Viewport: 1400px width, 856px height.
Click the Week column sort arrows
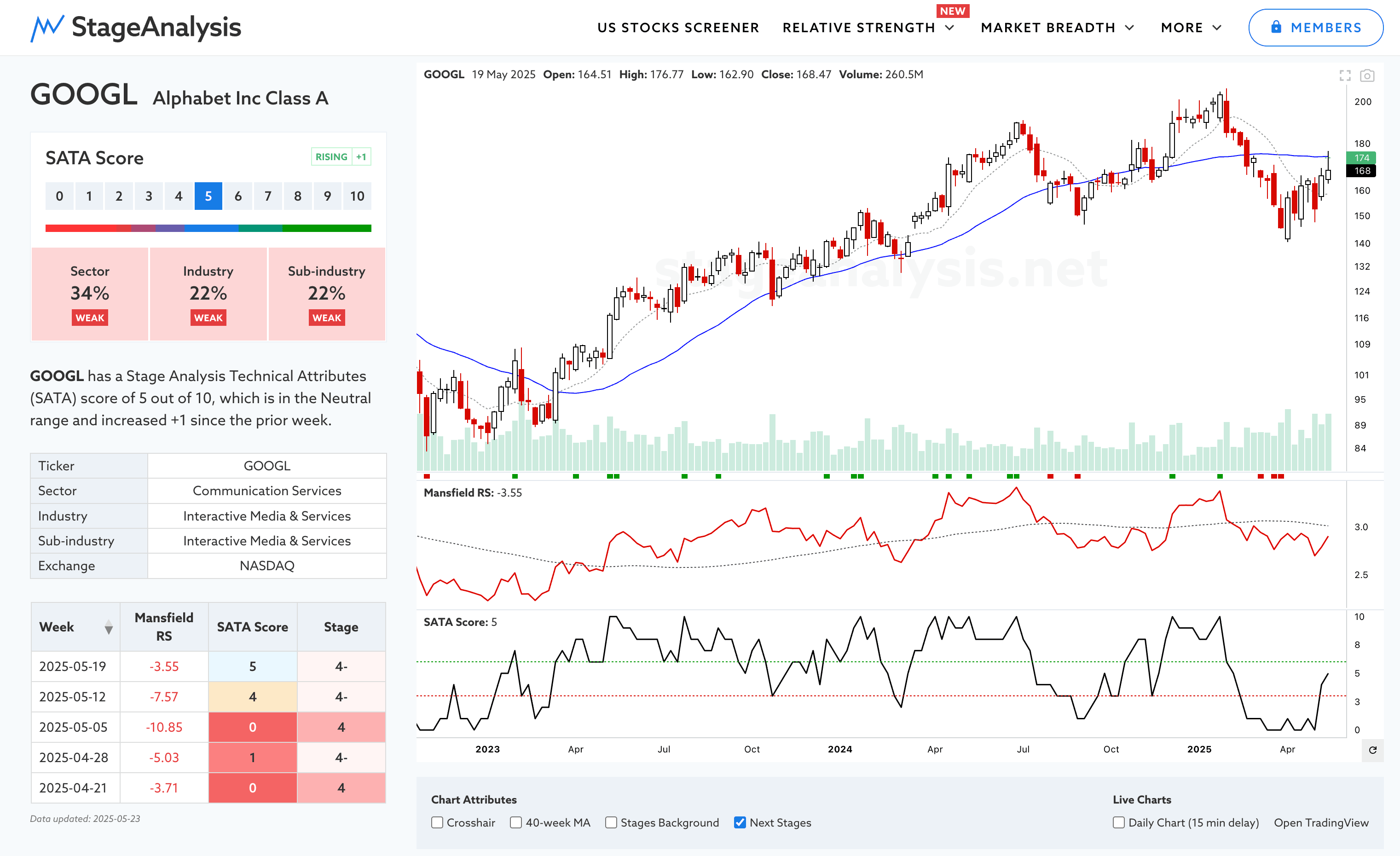click(109, 628)
